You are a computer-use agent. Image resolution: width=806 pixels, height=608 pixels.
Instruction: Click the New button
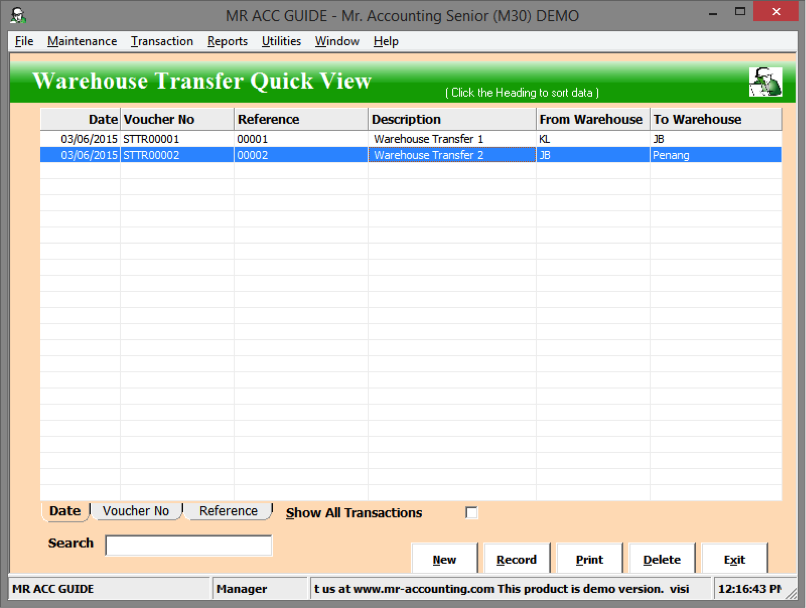[x=444, y=560]
